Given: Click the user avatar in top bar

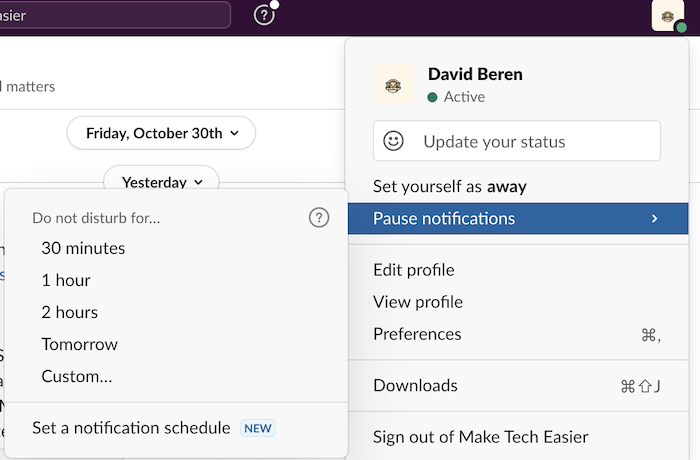Looking at the screenshot, I should pyautogui.click(x=668, y=16).
